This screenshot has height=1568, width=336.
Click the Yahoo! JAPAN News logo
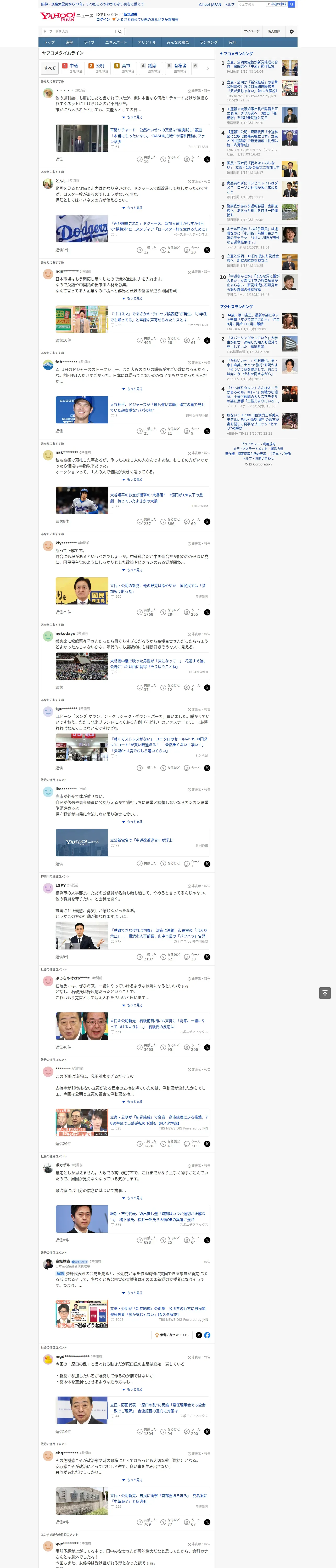coord(66,16)
